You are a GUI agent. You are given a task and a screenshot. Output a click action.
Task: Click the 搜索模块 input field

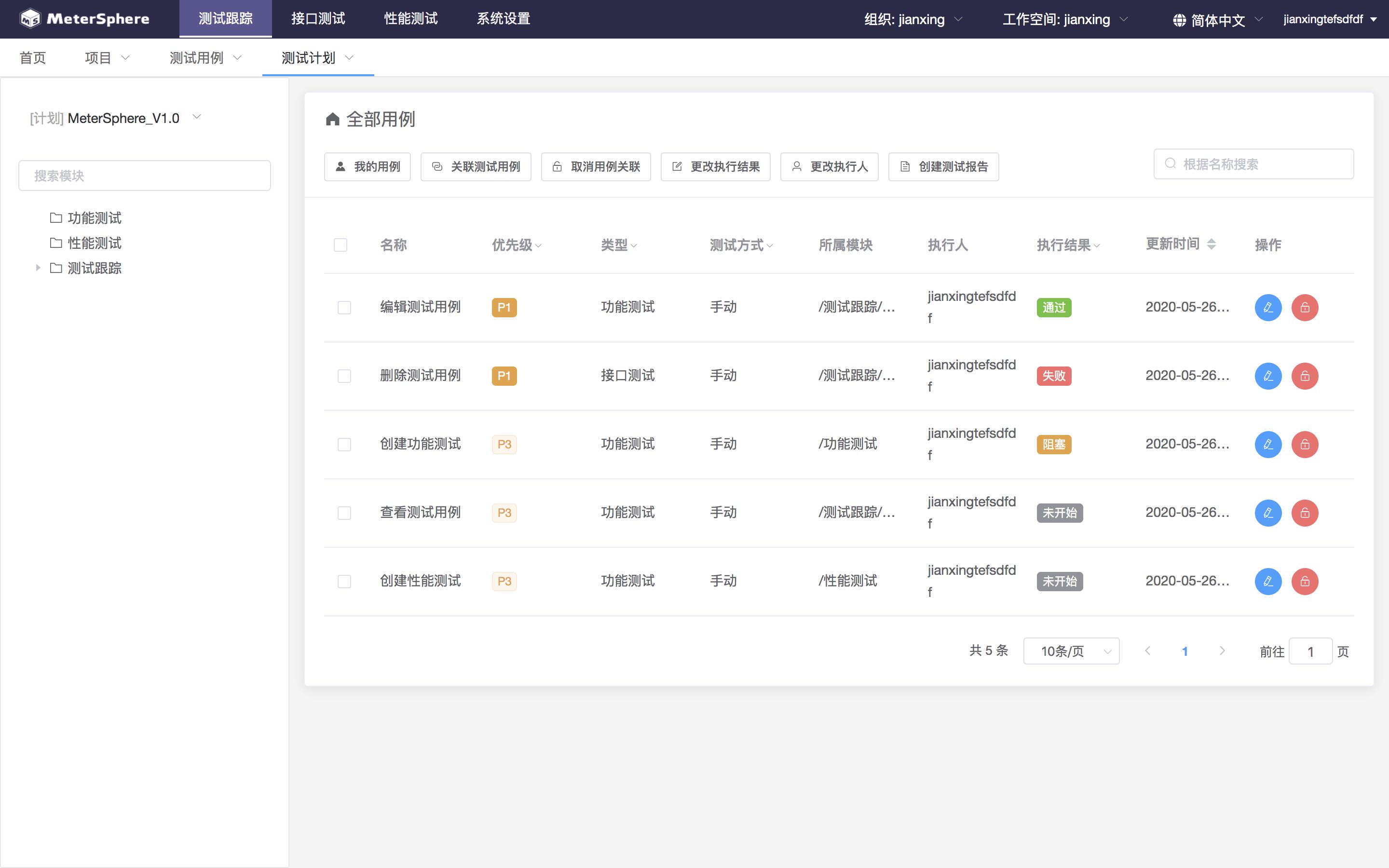point(145,176)
